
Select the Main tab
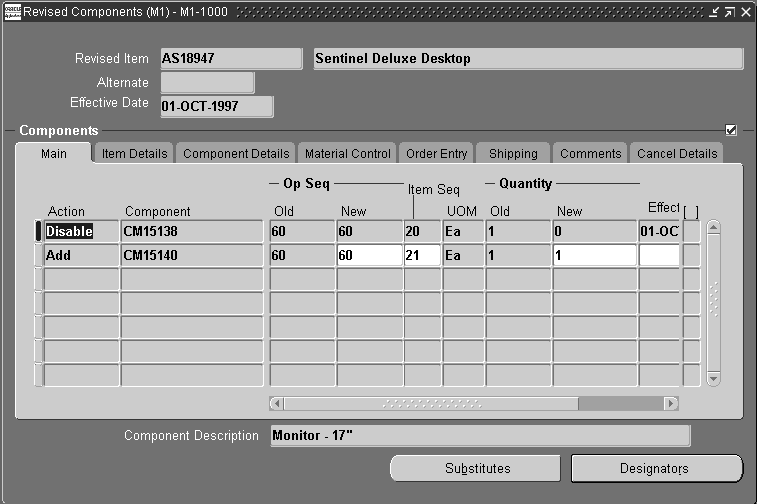click(54, 154)
